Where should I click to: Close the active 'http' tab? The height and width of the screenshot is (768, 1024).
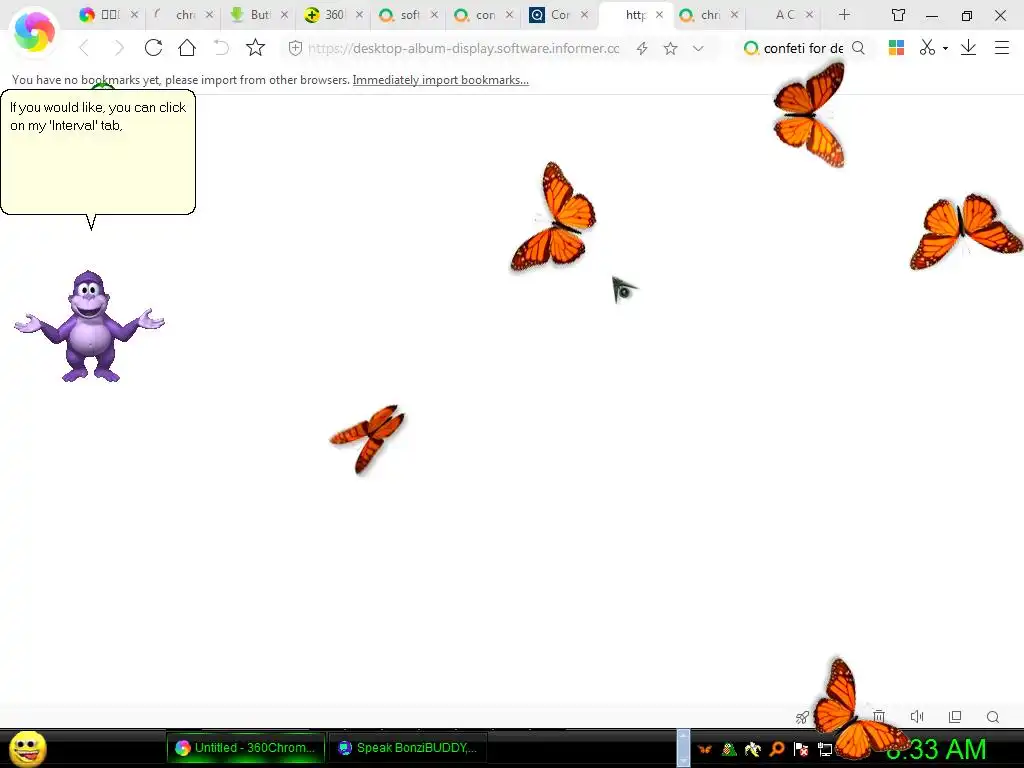pyautogui.click(x=660, y=14)
